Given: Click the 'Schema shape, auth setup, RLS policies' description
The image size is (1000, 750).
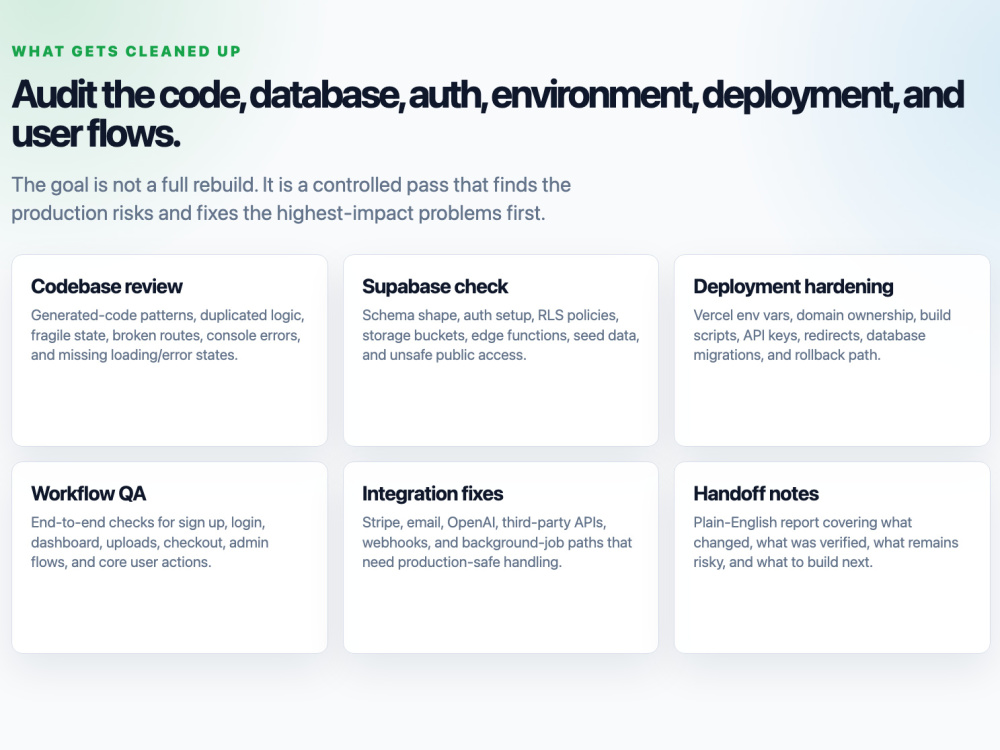Looking at the screenshot, I should [x=501, y=335].
